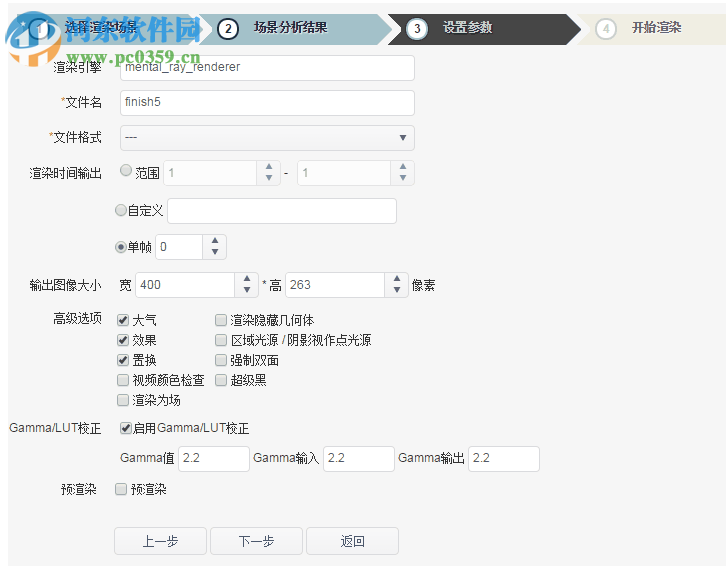This screenshot has width=726, height=567.
Task: Enable 视频颜色检查 checkbox
Action: 123,380
